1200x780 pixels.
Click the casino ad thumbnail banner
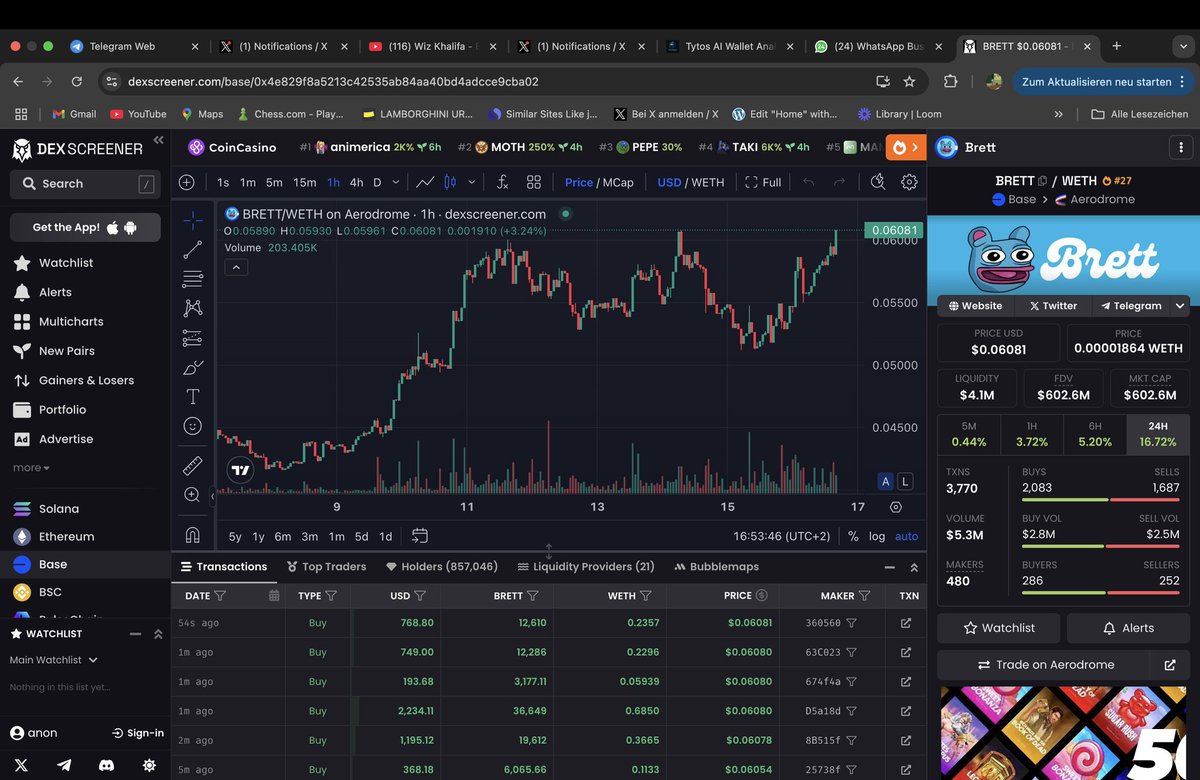coord(1064,733)
